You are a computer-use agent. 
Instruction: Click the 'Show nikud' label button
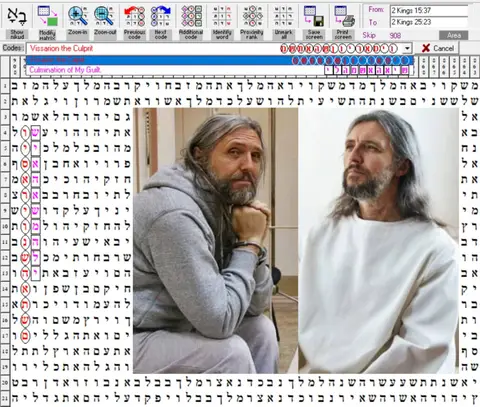click(x=17, y=34)
